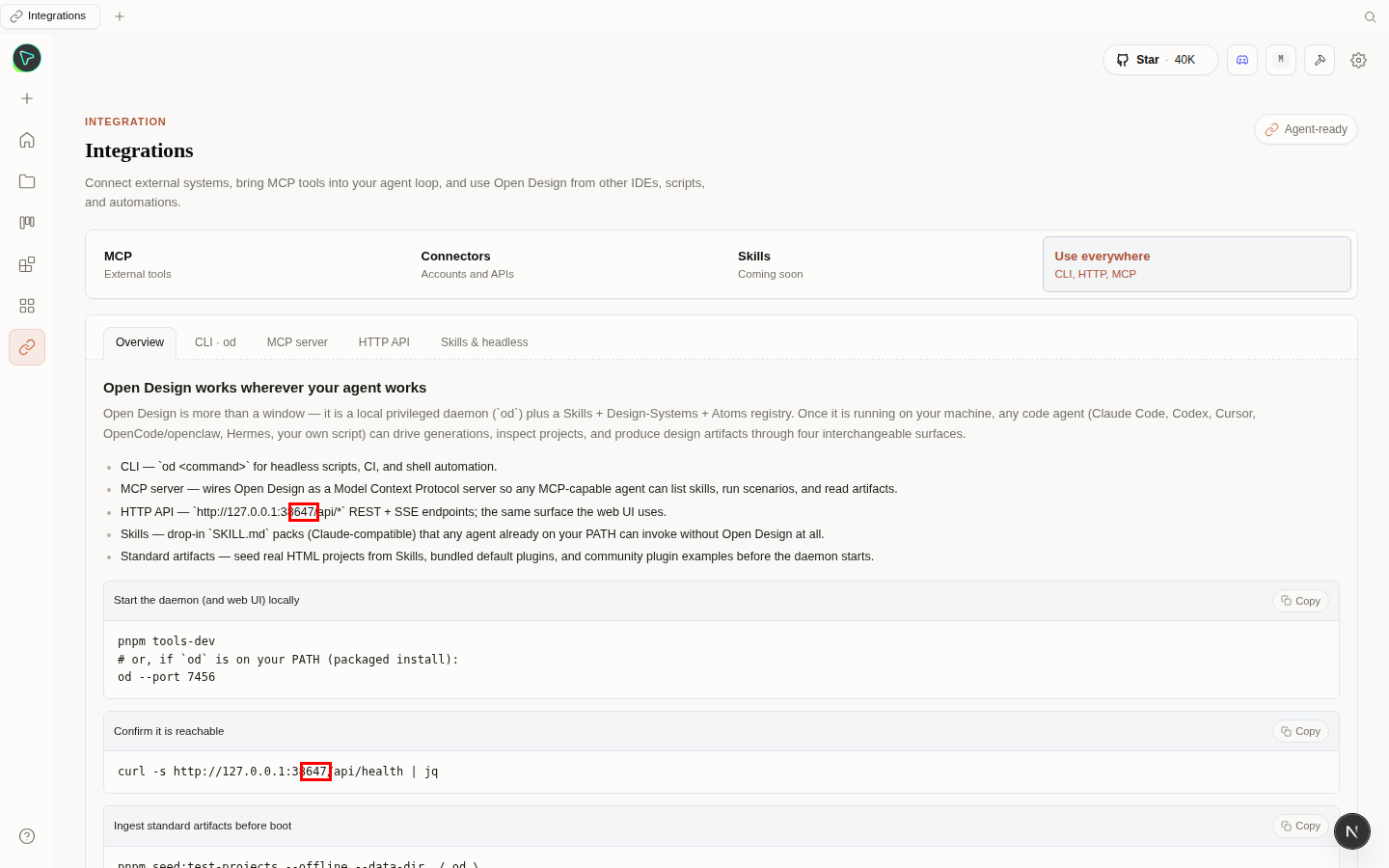Switch to the MCP server tab
1389x868 pixels.
tap(297, 342)
